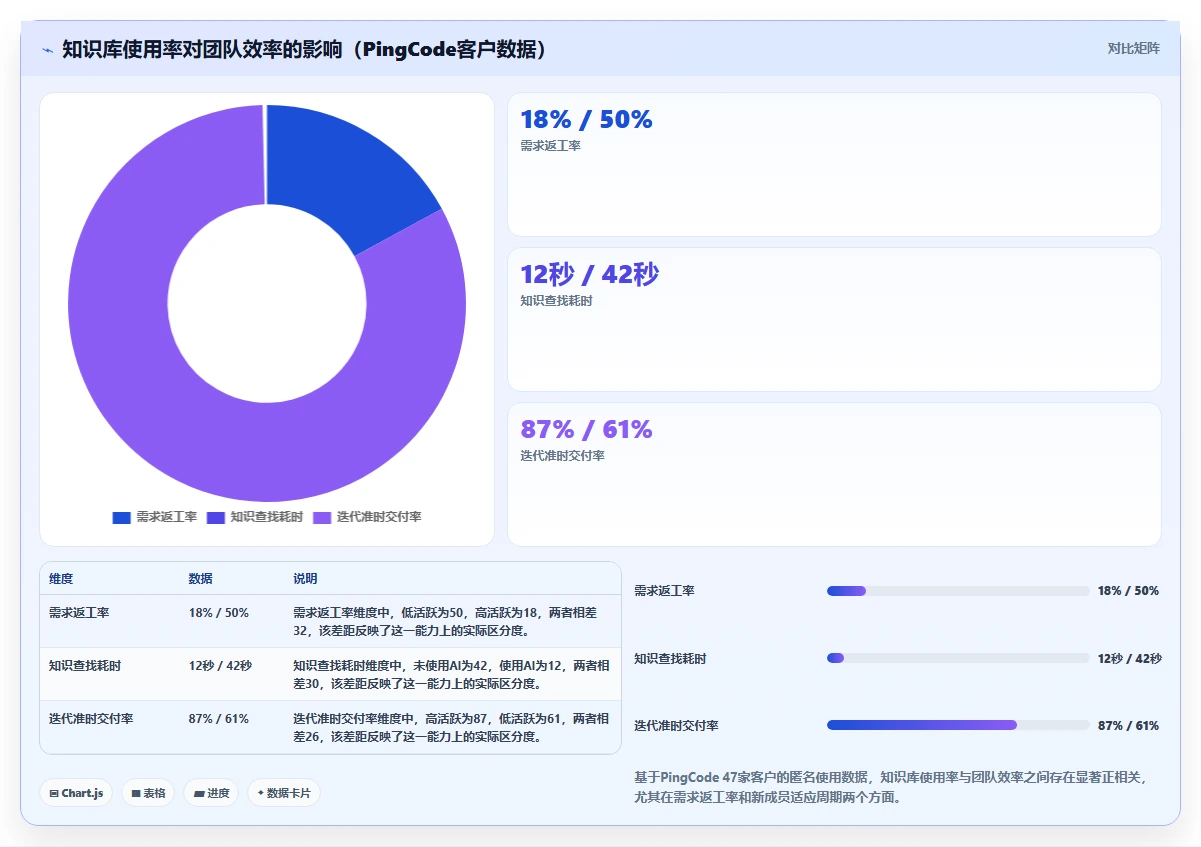Click the 数据 column header
This screenshot has width=1201, height=847.
200,579
